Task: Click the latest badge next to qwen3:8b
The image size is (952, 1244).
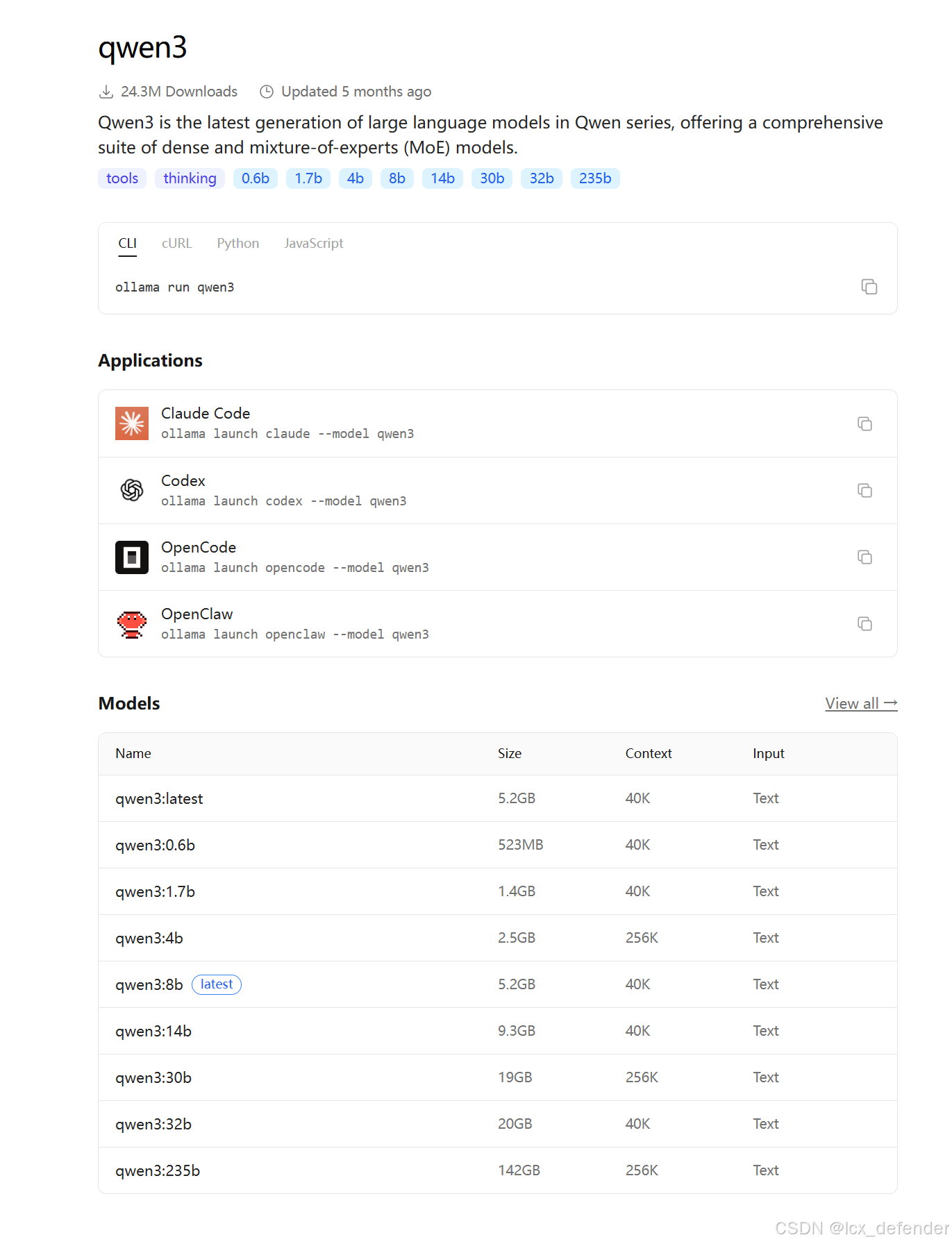Action: click(217, 984)
